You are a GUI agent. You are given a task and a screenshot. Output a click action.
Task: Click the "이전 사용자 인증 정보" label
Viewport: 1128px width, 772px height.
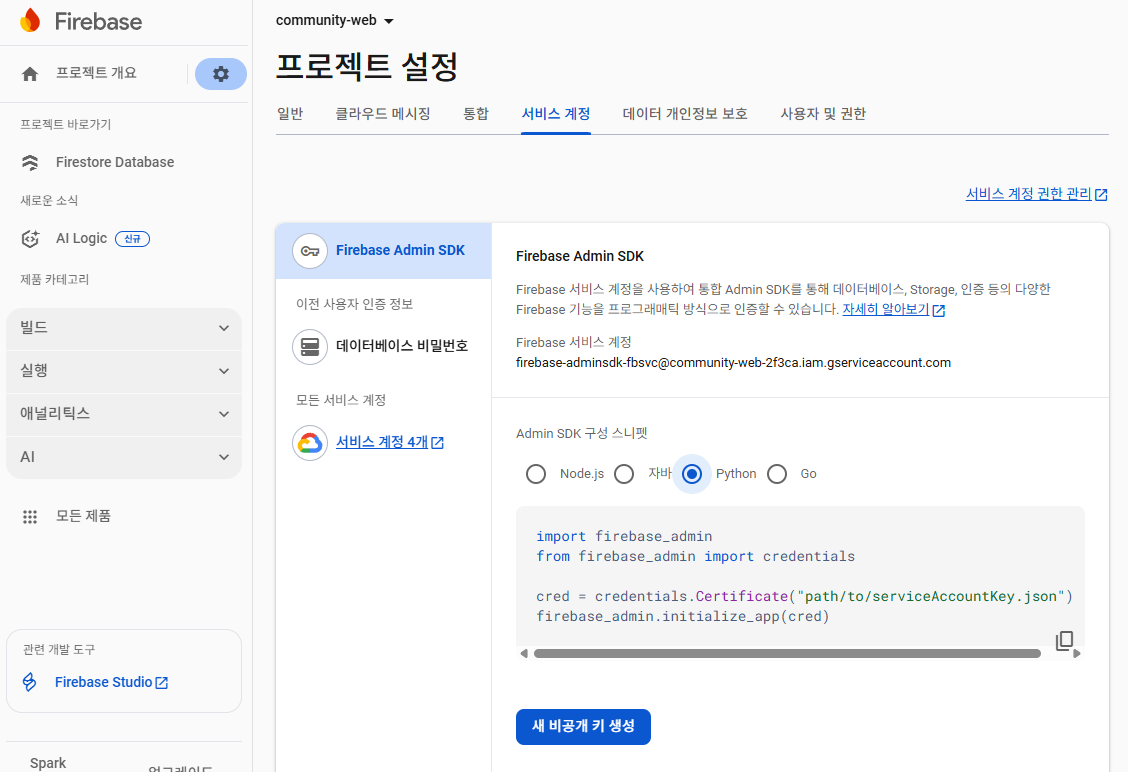(x=355, y=304)
